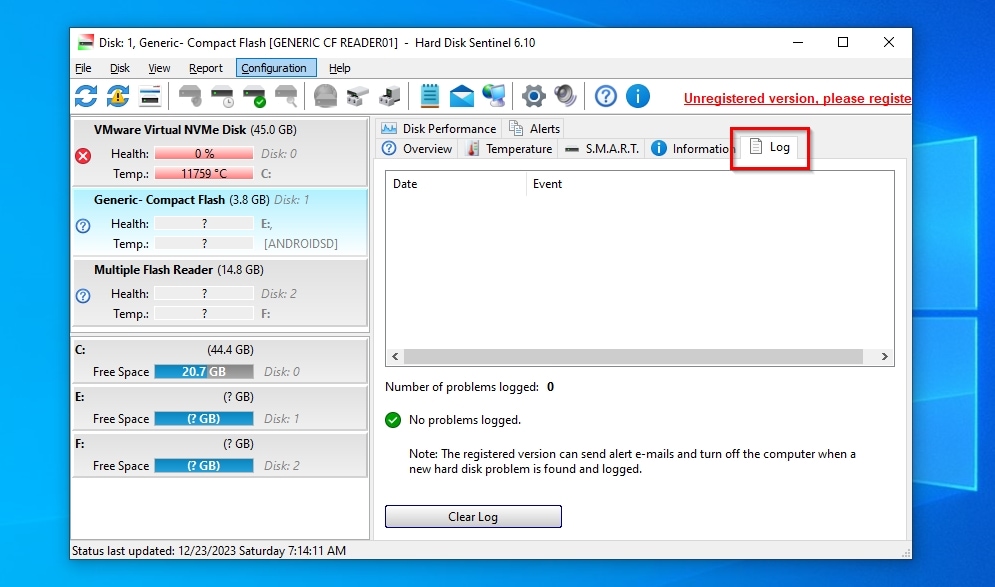Viewport: 995px width, 587px height.
Task: Click the log list right scroll arrow
Action: point(885,357)
